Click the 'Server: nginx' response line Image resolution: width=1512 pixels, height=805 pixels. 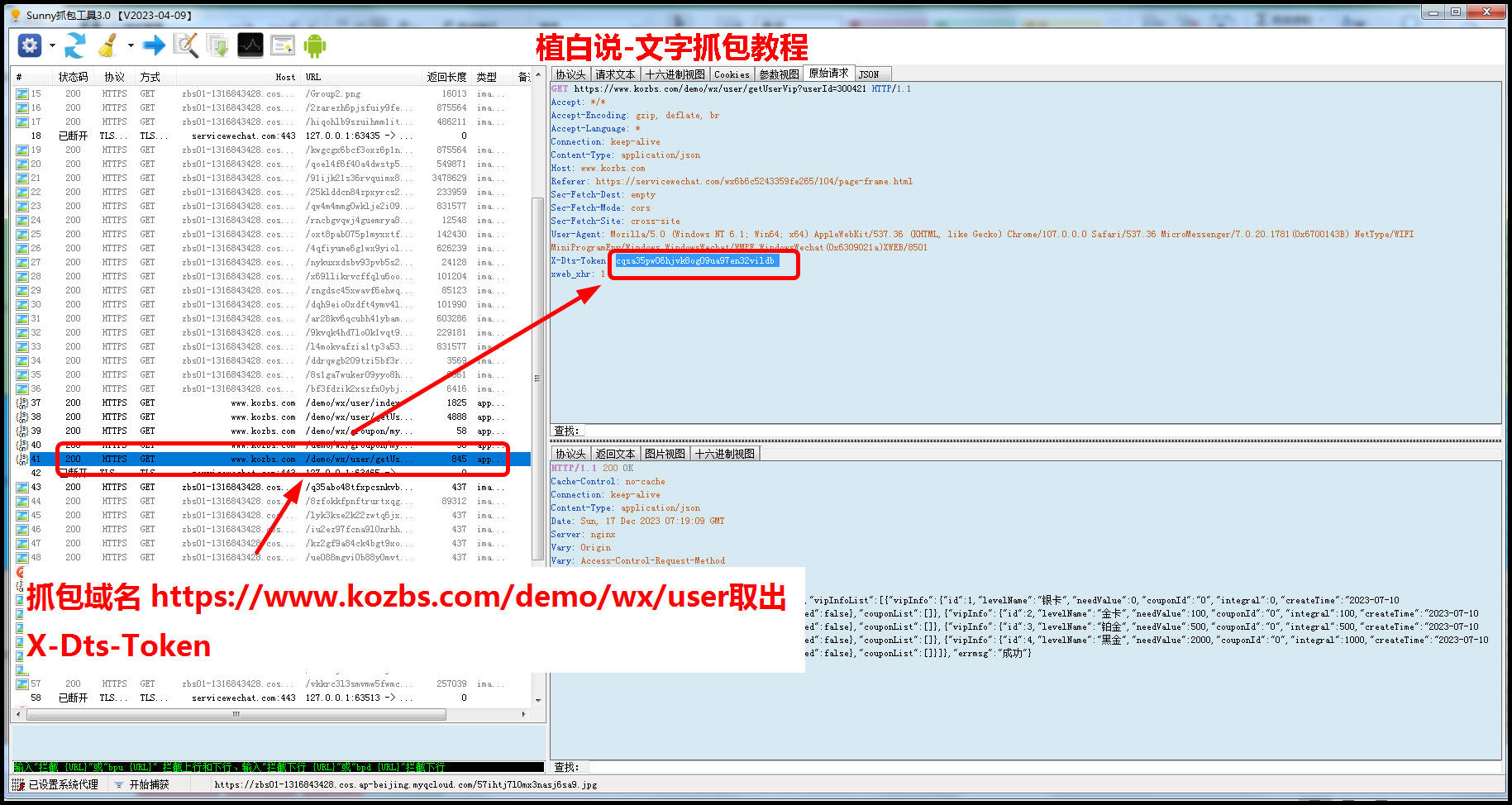(583, 535)
